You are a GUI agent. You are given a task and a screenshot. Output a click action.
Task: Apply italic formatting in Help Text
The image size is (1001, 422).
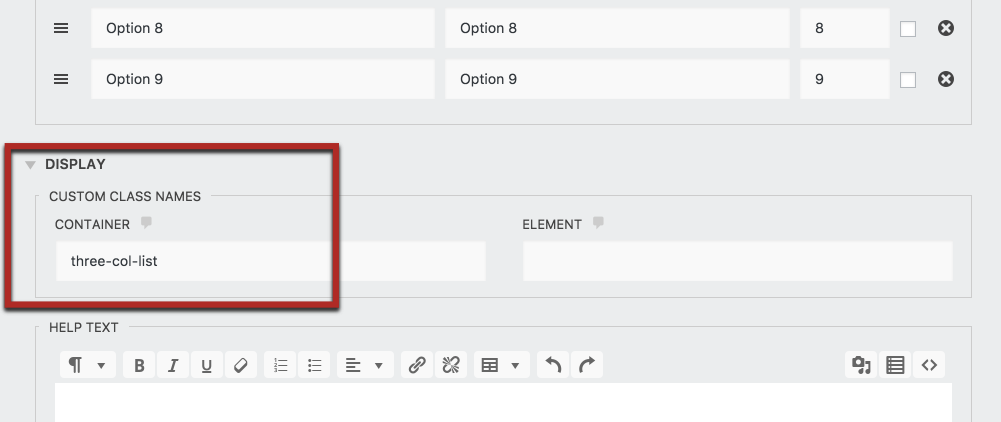pyautogui.click(x=173, y=366)
